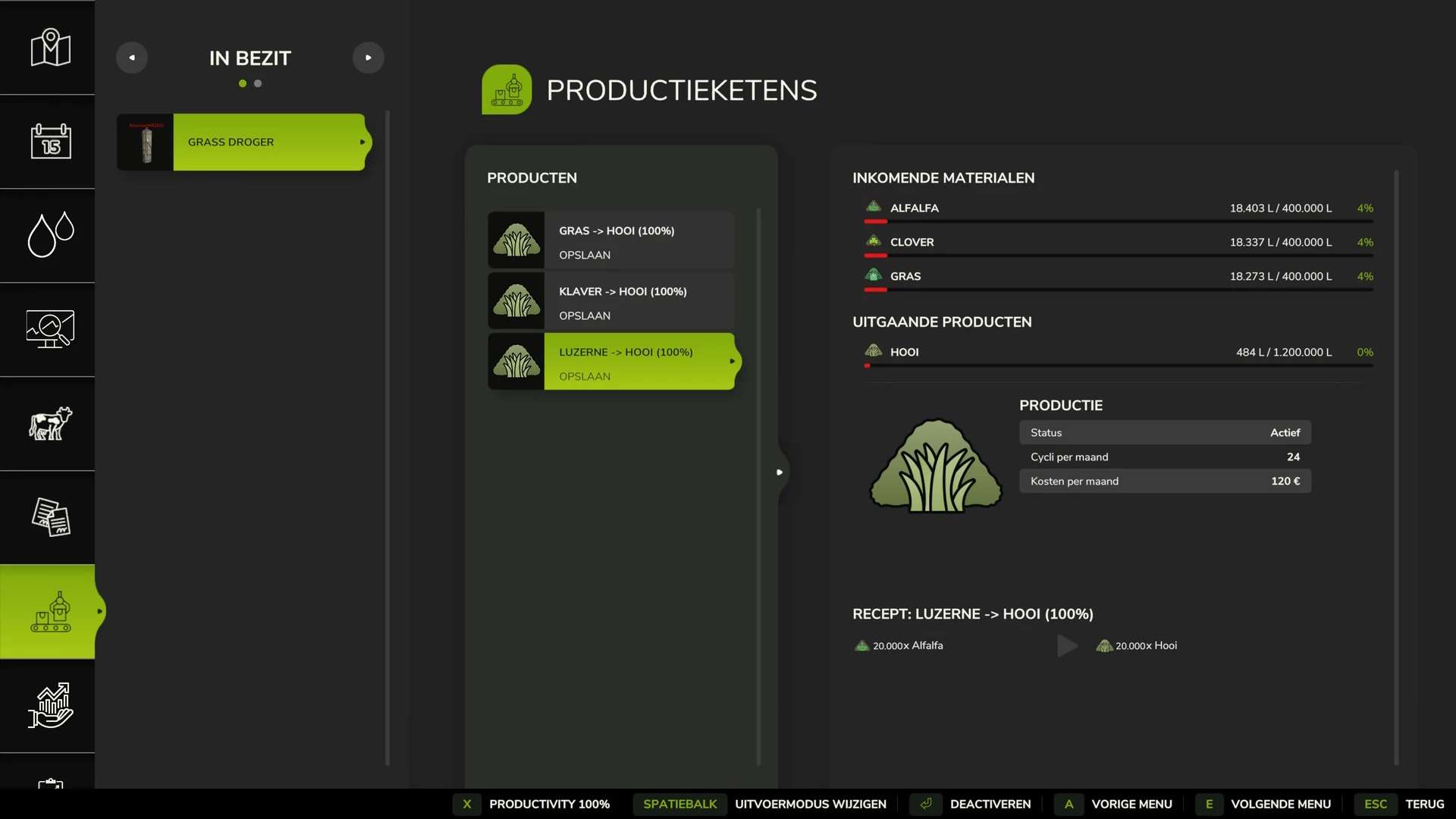The height and width of the screenshot is (819, 1456).
Task: Click Terug to go back
Action: 1424,804
